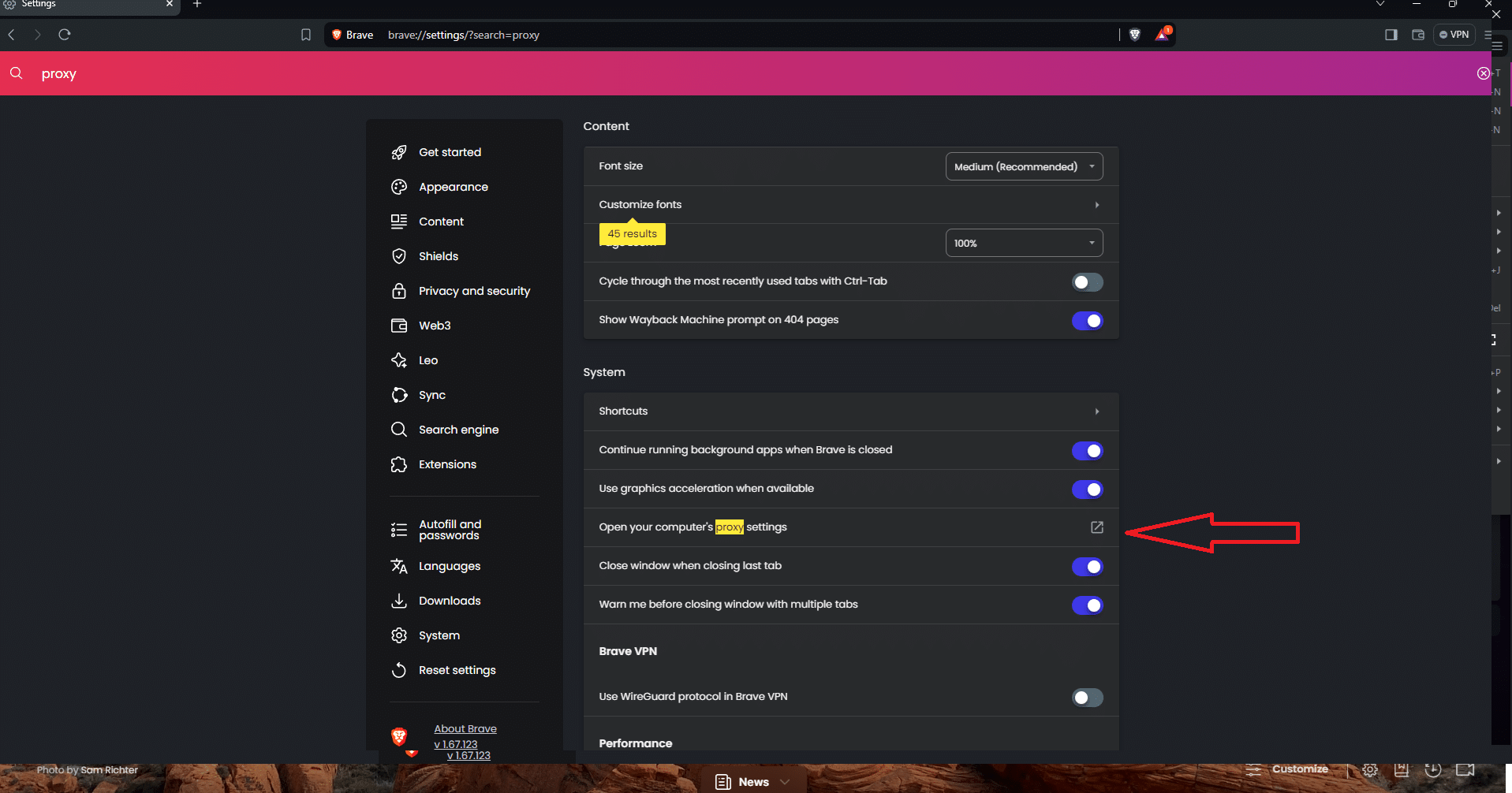Viewport: 1512px width, 793px height.
Task: Toggle the browser sidebar panel icon
Action: 1391,34
